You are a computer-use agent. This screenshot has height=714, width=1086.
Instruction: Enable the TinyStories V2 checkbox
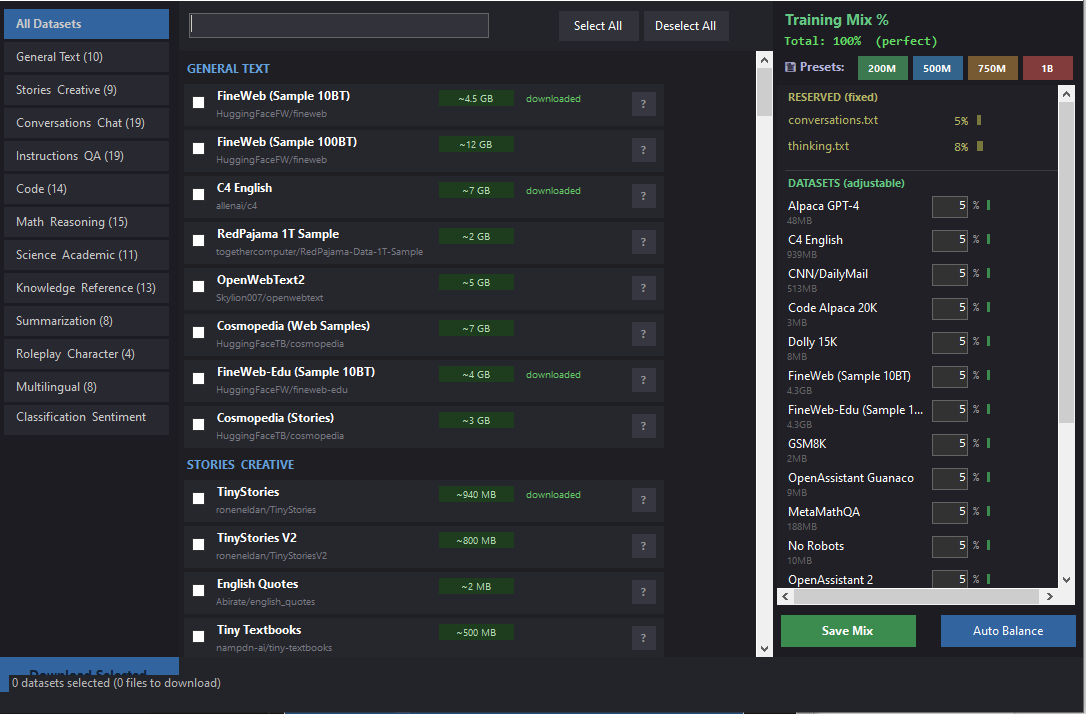pyautogui.click(x=198, y=544)
